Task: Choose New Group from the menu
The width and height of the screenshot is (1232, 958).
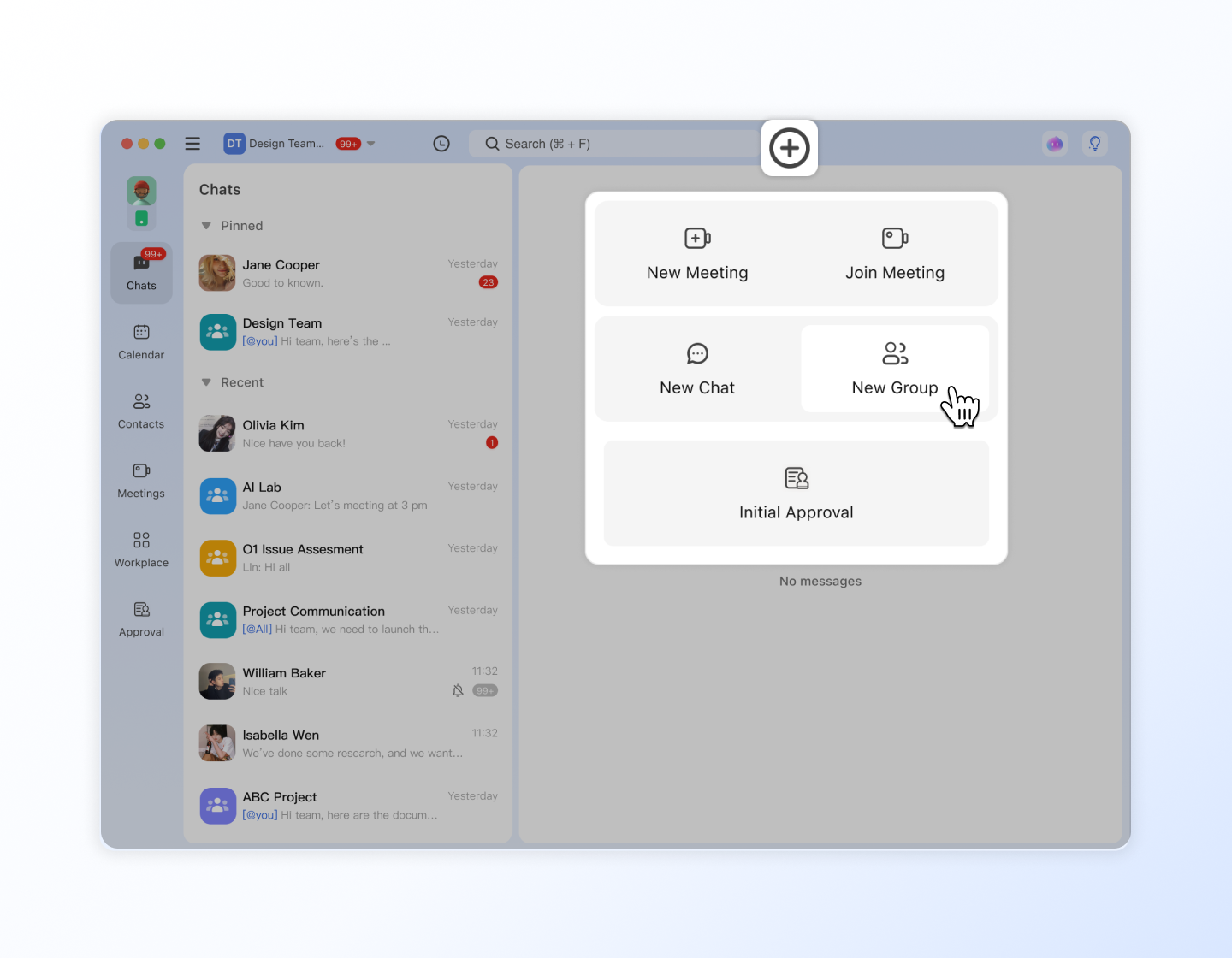Action: [x=894, y=369]
